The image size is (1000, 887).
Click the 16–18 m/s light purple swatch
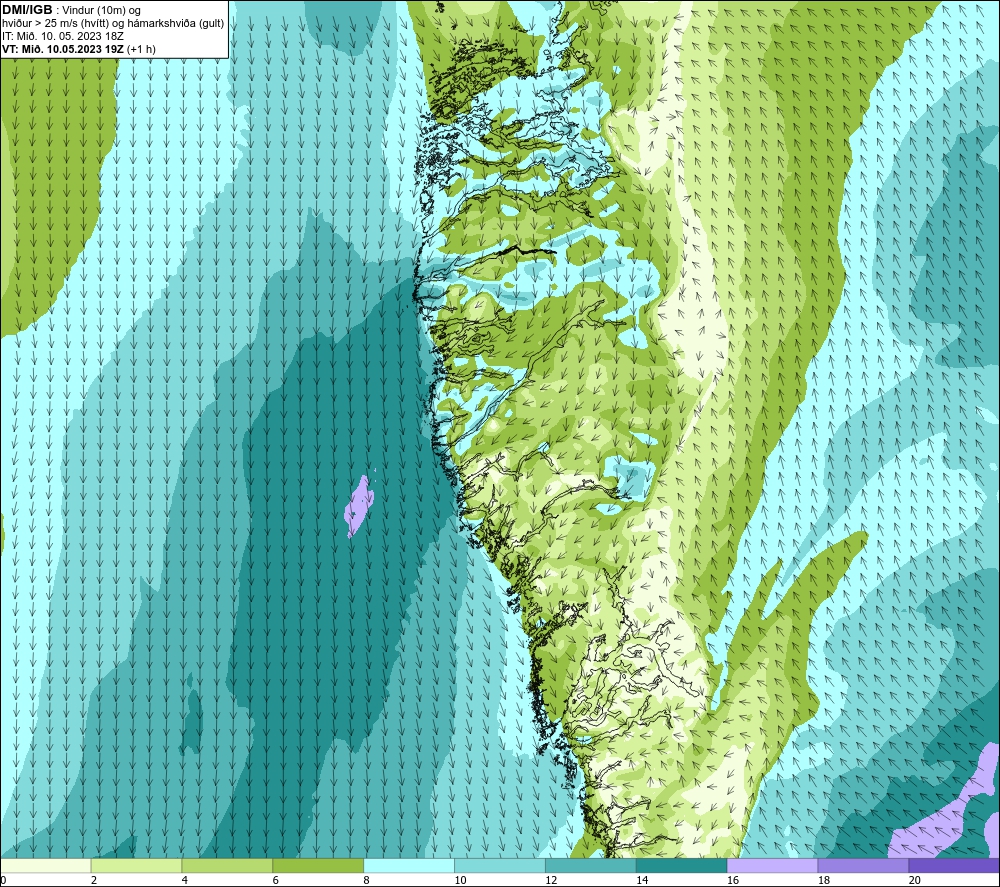(772, 865)
